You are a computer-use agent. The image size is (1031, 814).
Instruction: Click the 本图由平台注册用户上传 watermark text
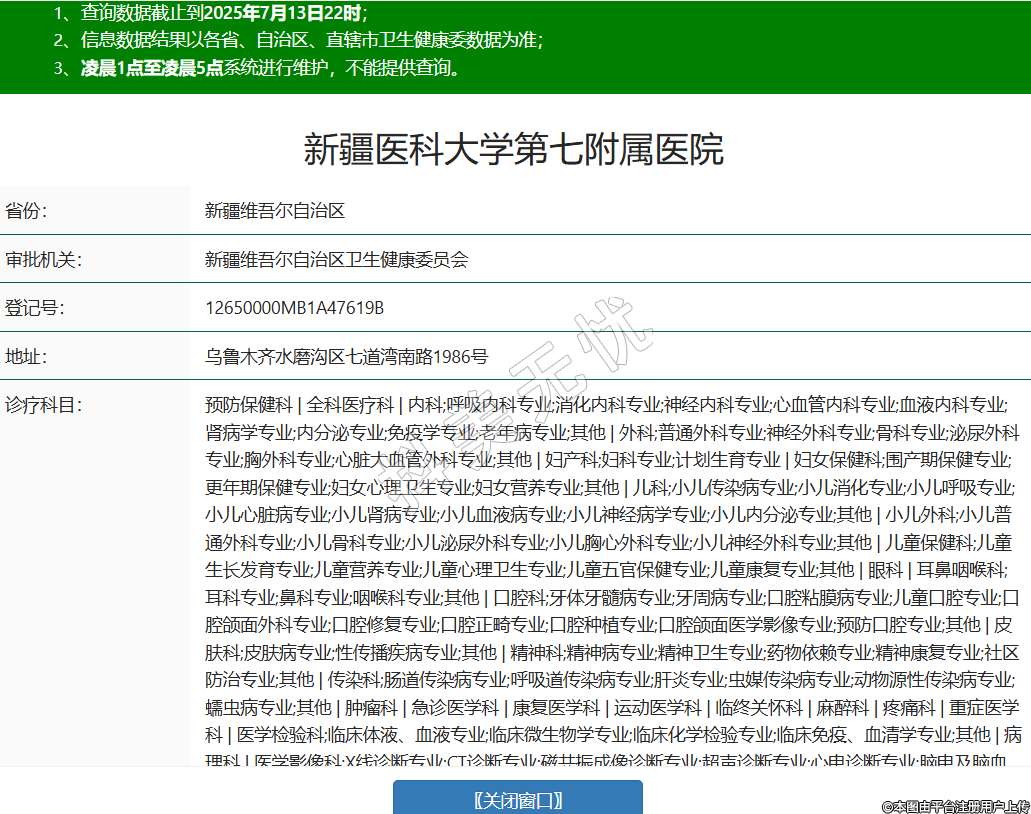[955, 806]
